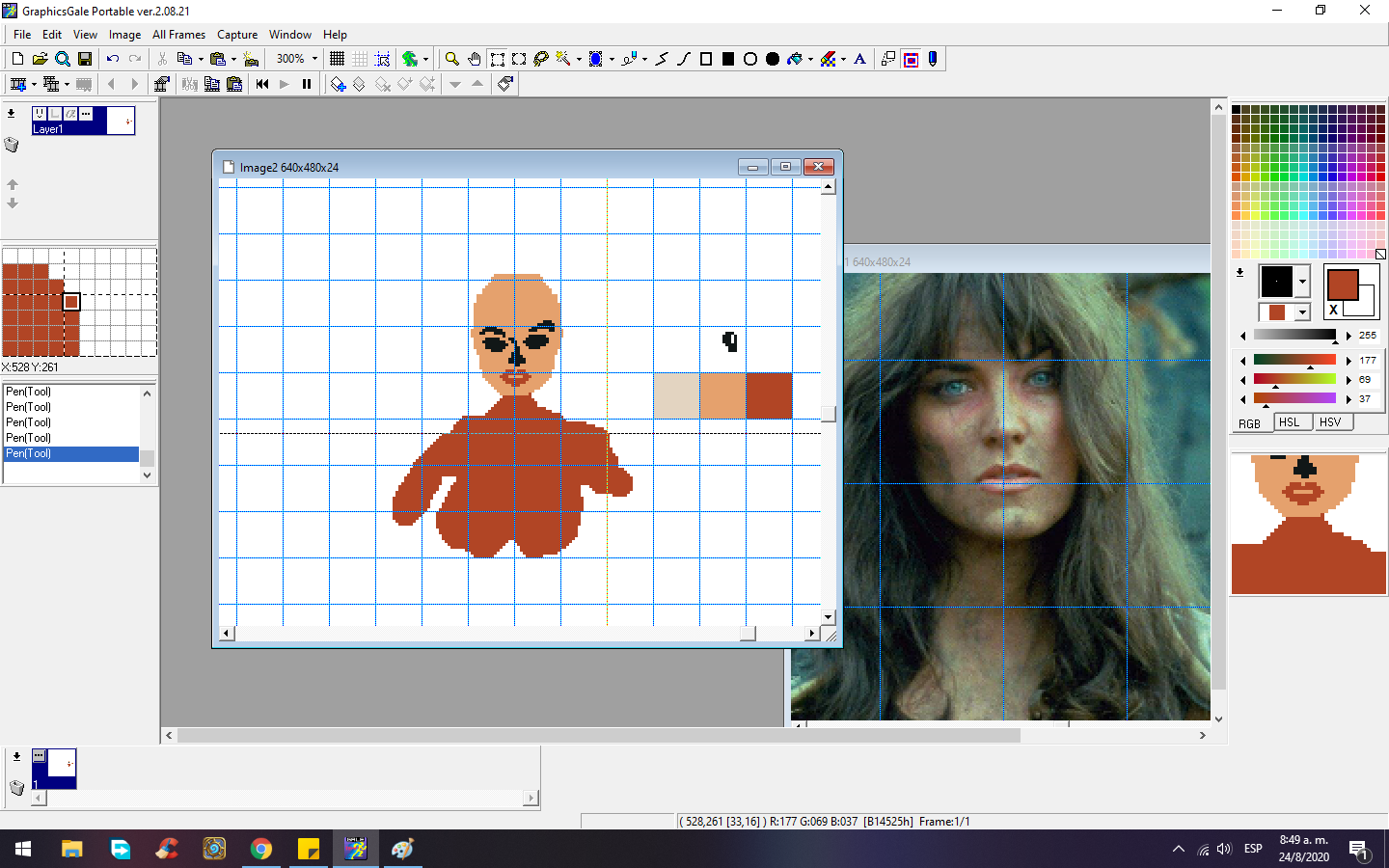
Task: Select the rectangle selection tool
Action: click(498, 59)
